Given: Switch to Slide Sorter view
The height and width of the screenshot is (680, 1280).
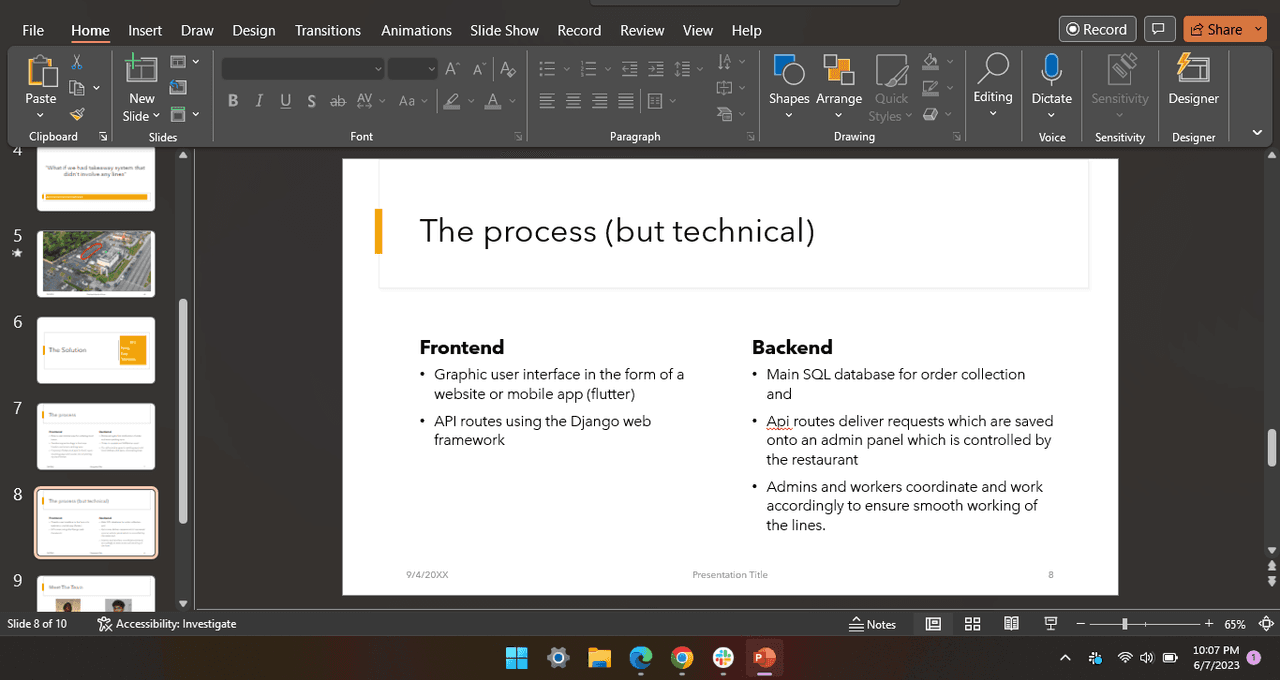Looking at the screenshot, I should coord(972,624).
